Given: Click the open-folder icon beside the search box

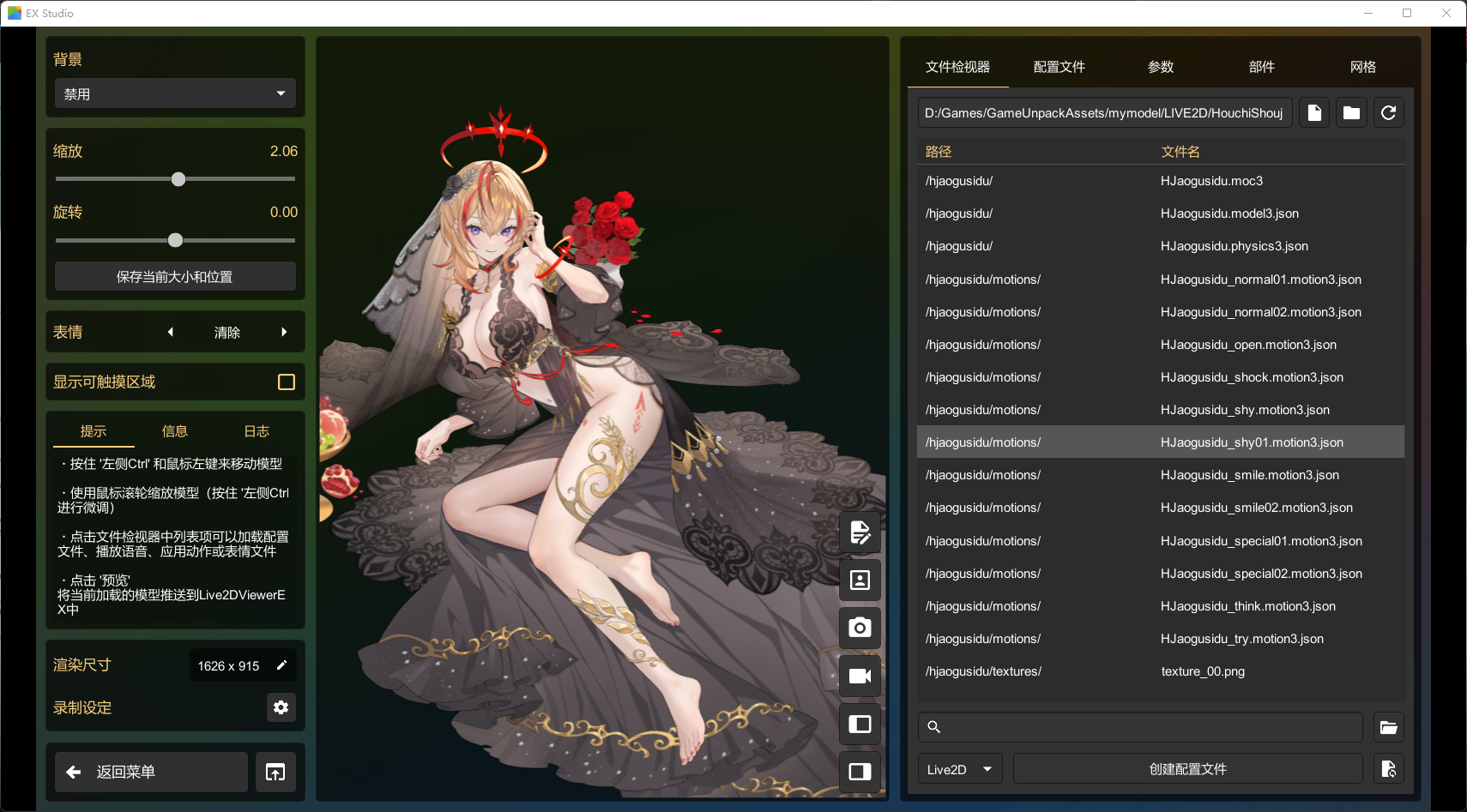Looking at the screenshot, I should click(1389, 727).
